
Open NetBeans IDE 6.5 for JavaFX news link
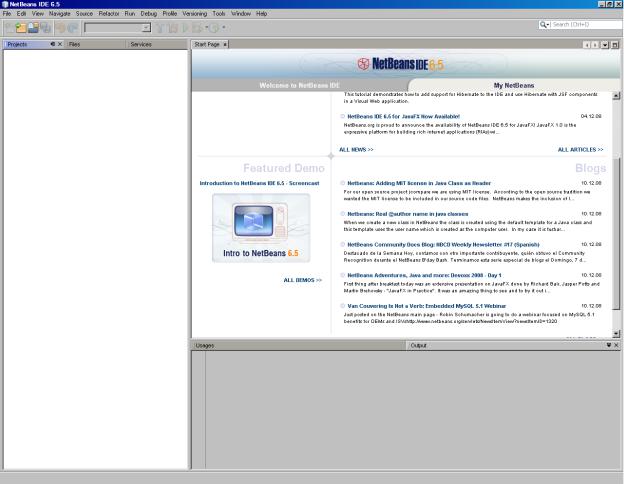[404, 117]
